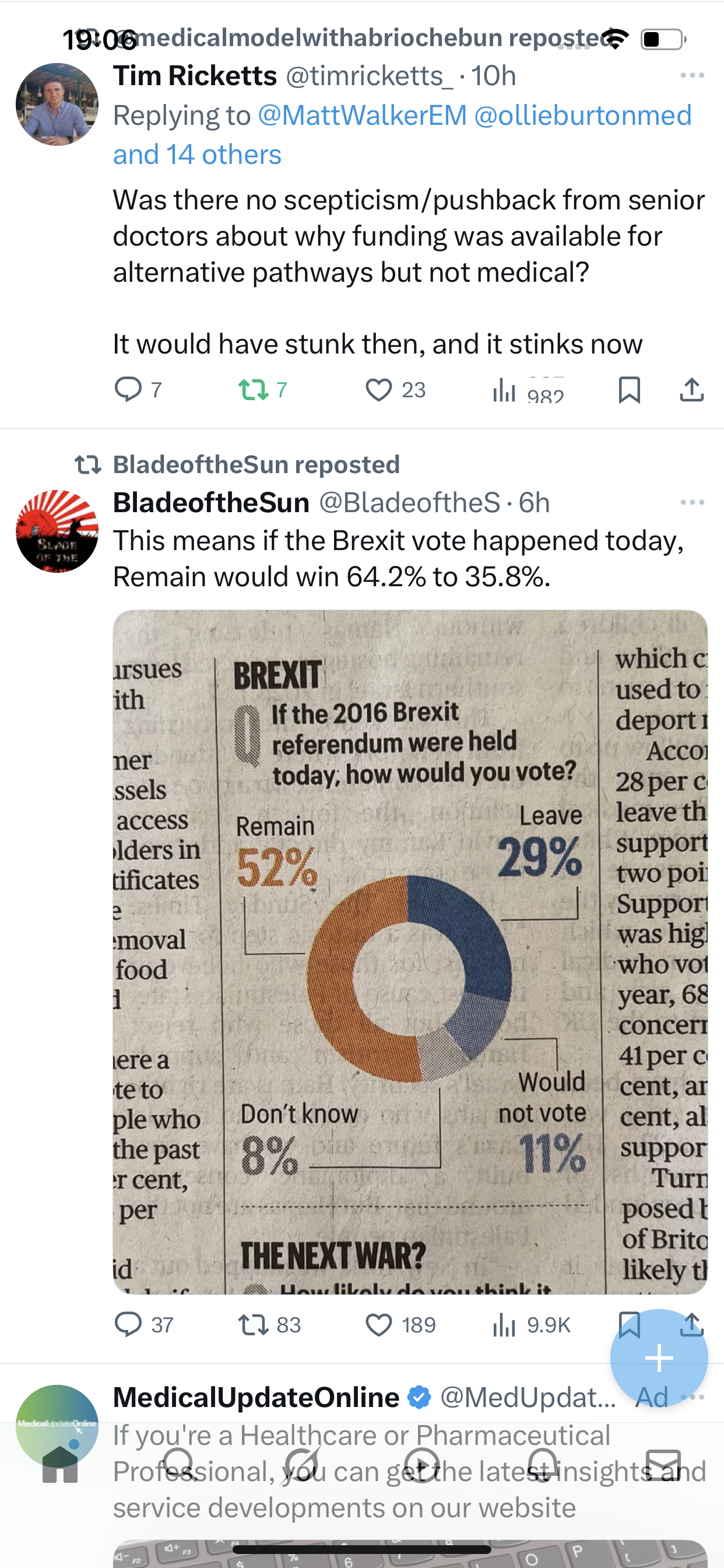View analytics for Tim Ricketts' tweet
This screenshot has width=724, height=1568.
[504, 390]
